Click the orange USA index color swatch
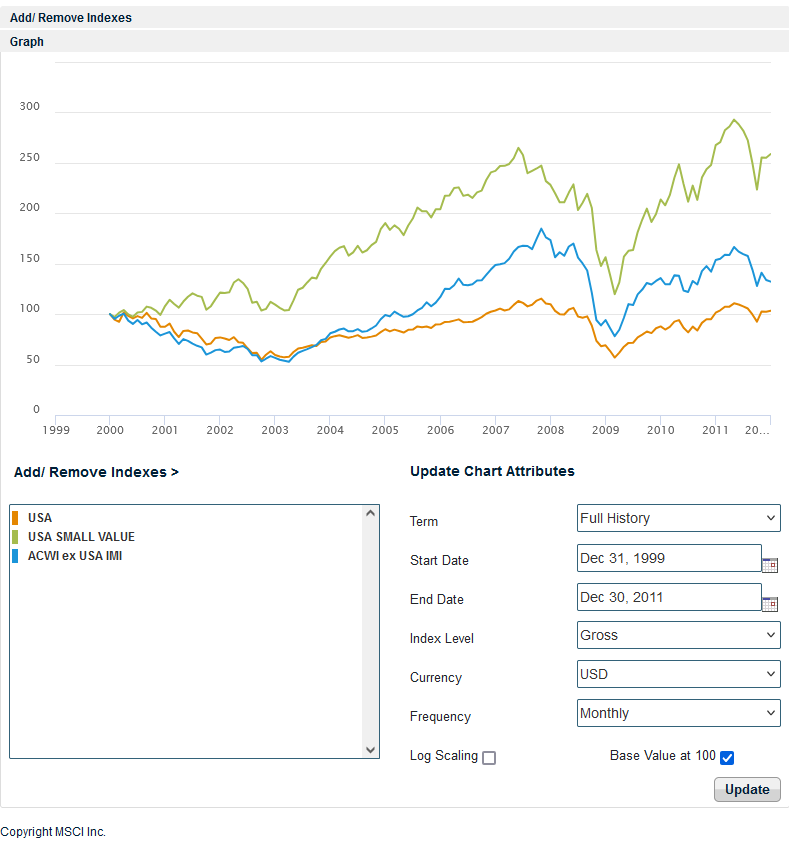This screenshot has height=841, width=789. 15,518
